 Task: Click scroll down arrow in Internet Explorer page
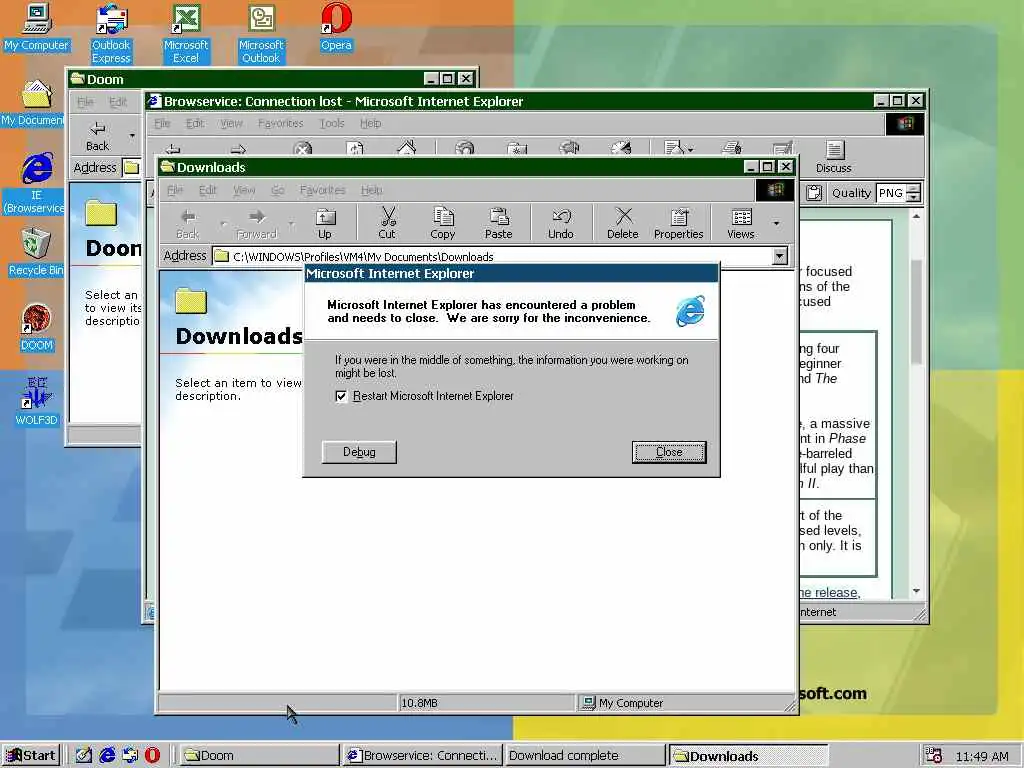click(916, 591)
